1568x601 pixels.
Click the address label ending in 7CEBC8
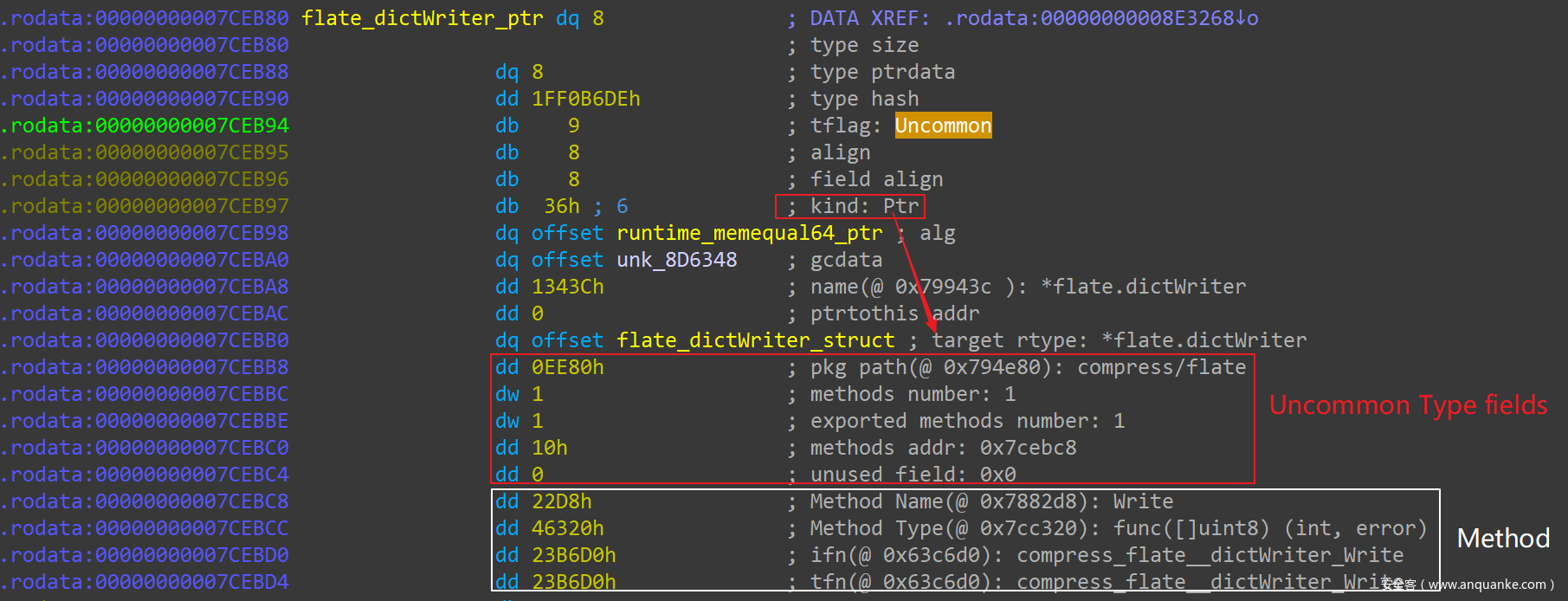pyautogui.click(x=145, y=501)
